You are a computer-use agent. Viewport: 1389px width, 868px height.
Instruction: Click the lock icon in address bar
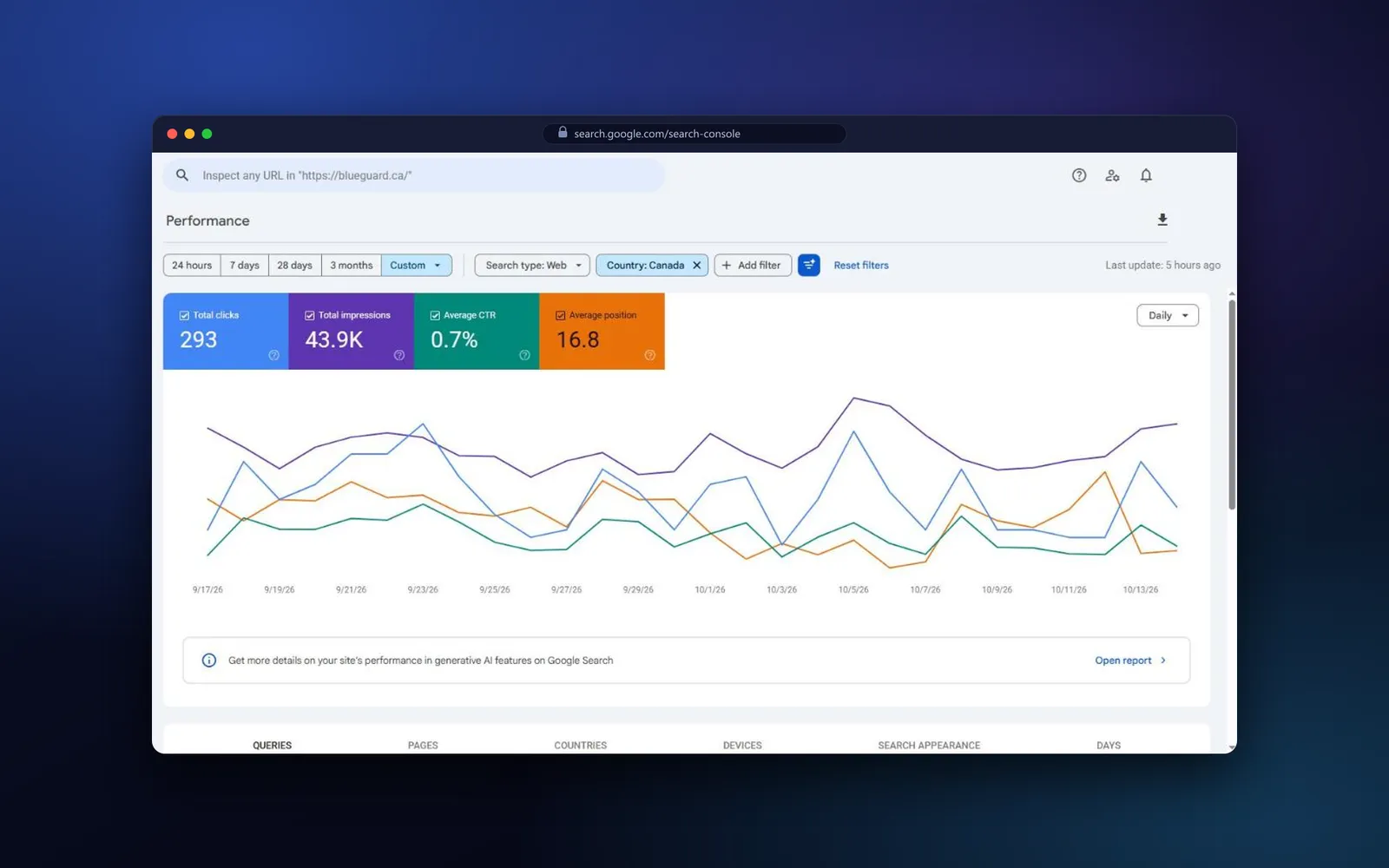[x=563, y=133]
